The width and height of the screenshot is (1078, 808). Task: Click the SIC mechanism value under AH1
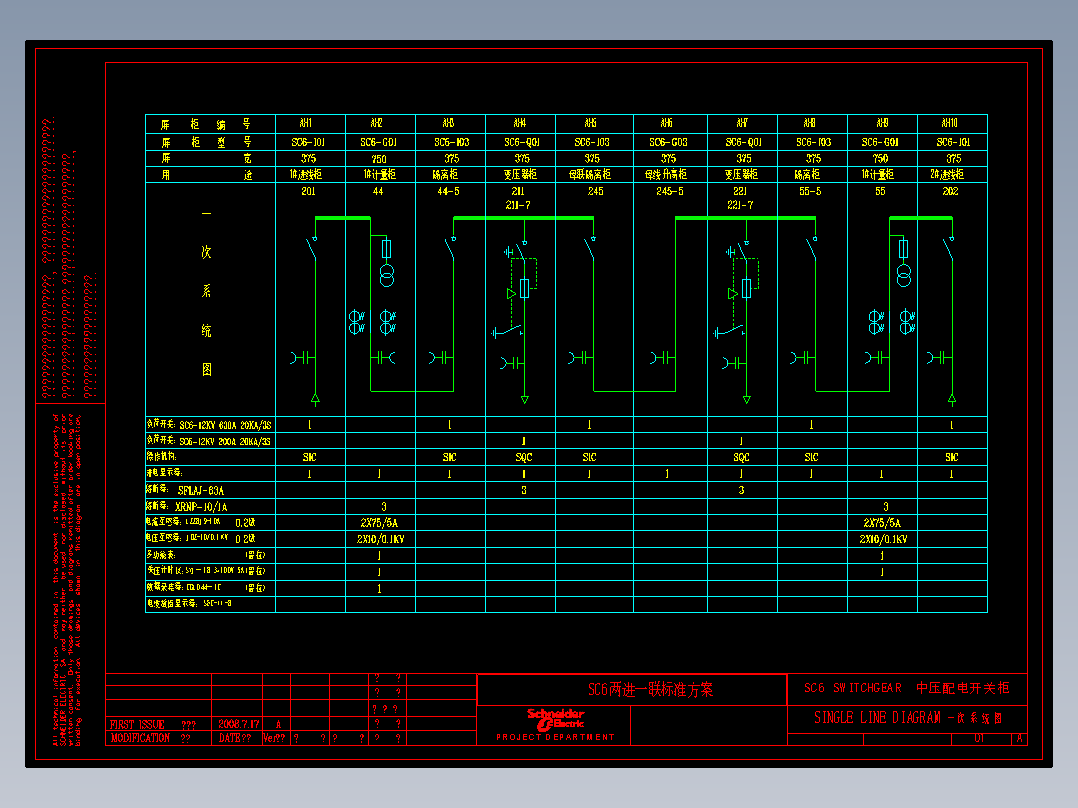(x=309, y=457)
